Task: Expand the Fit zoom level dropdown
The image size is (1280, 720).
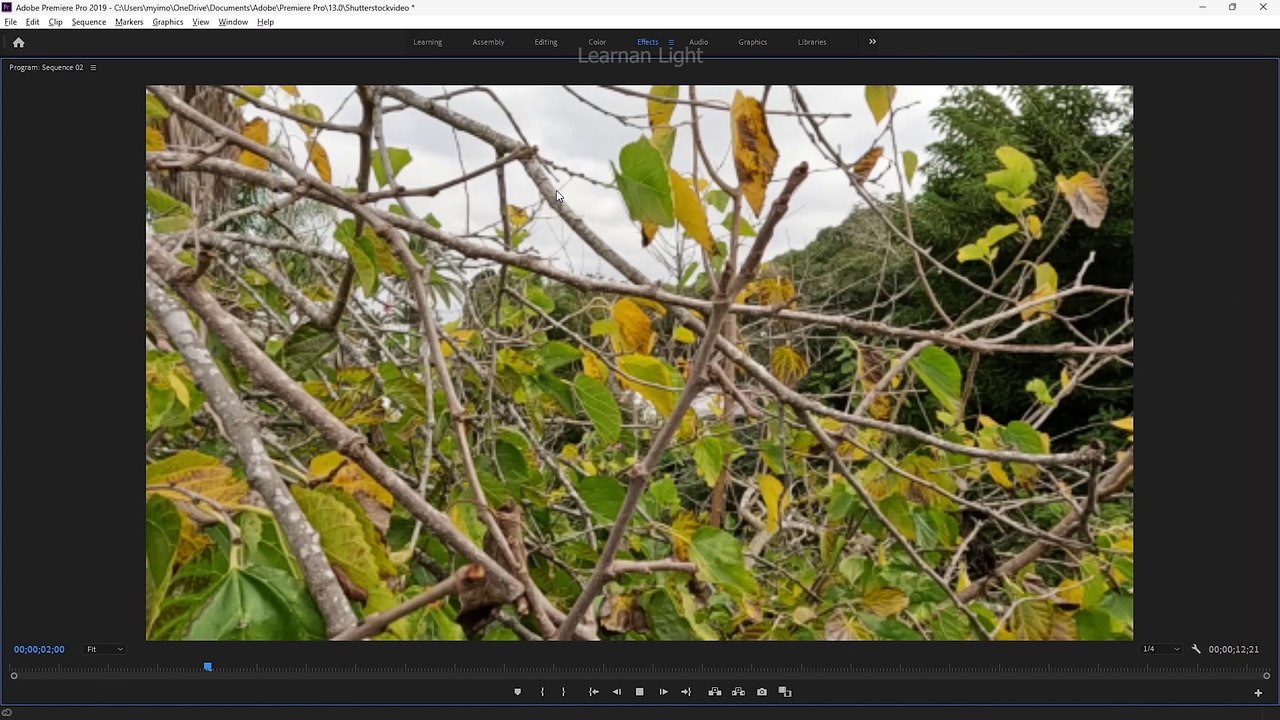Action: click(104, 649)
